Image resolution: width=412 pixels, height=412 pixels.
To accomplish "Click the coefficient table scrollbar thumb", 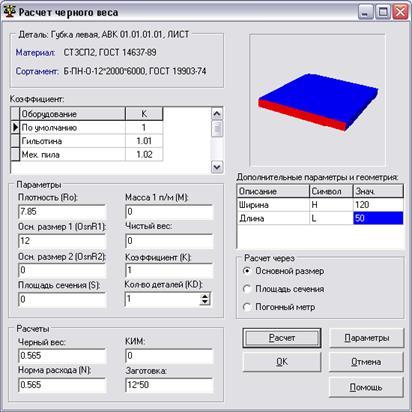I will 217,129.
